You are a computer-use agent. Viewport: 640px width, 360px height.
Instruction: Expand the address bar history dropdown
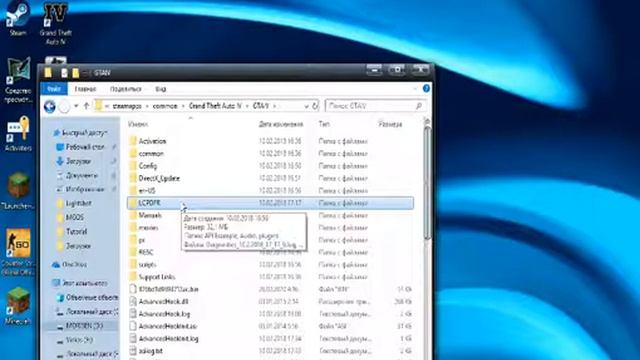306,106
